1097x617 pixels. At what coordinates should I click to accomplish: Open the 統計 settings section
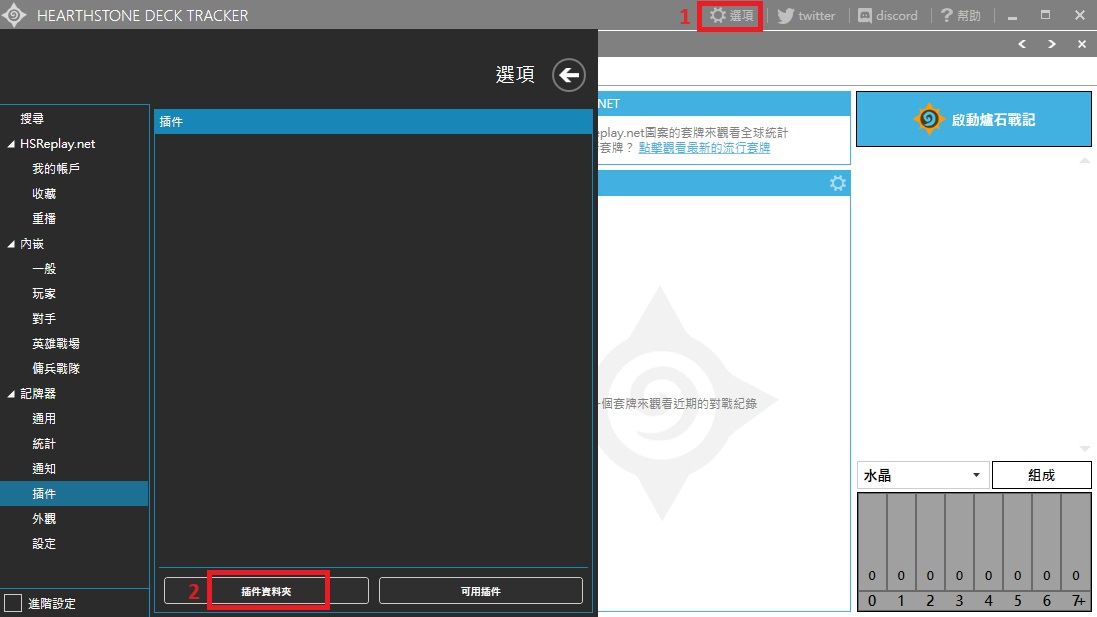pyautogui.click(x=44, y=443)
